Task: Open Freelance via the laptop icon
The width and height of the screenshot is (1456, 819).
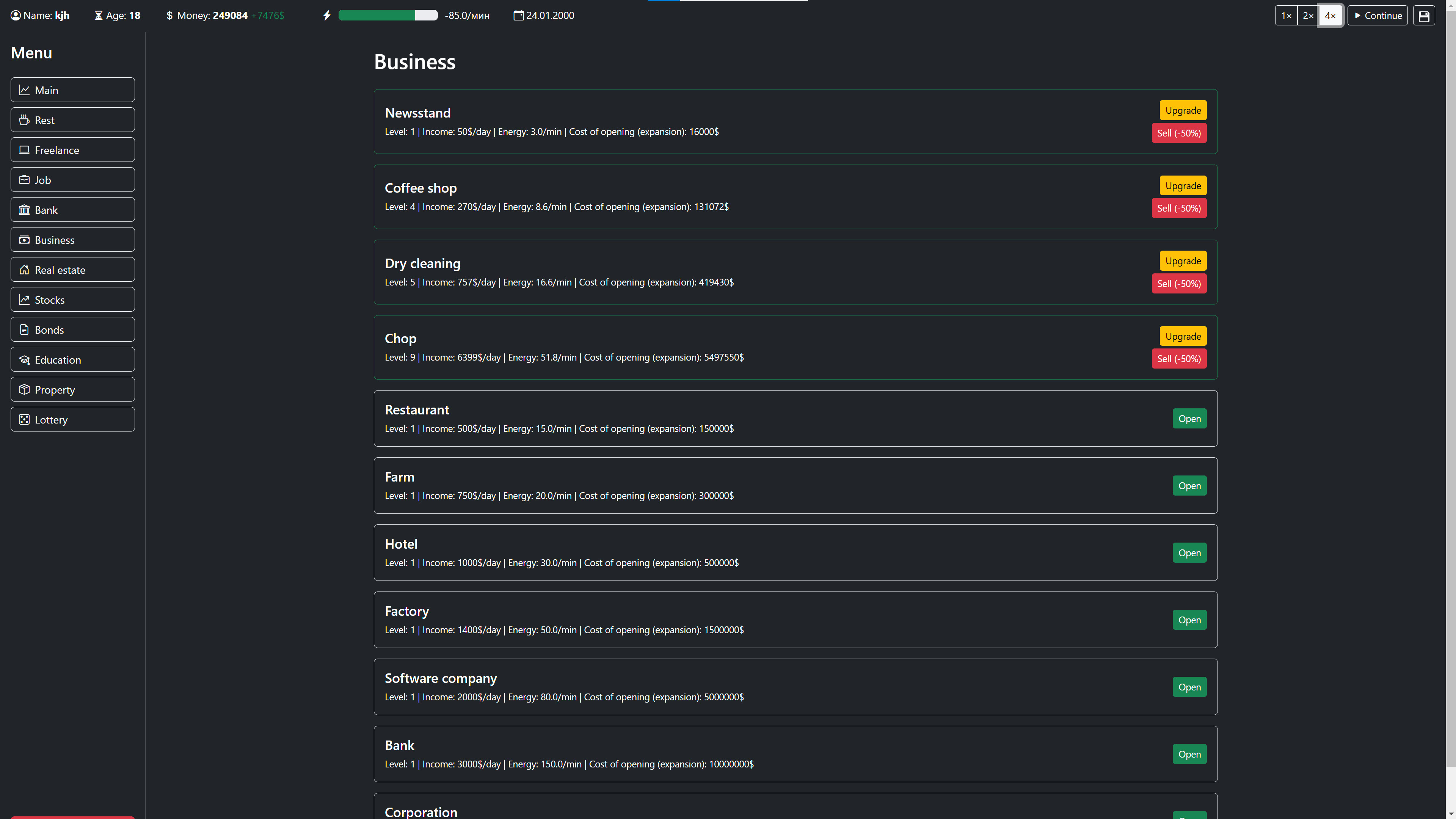Action: [24, 149]
